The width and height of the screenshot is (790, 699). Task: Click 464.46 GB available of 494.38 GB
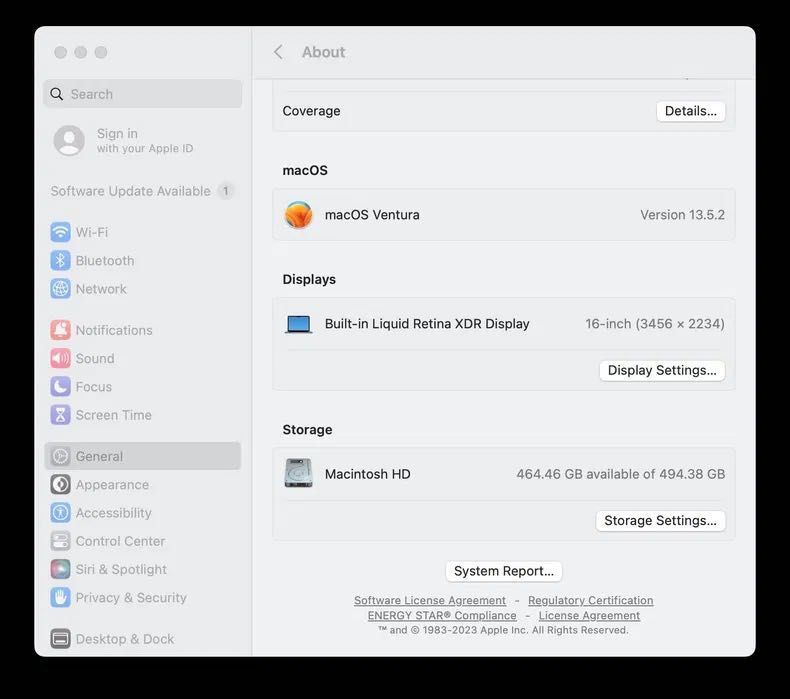point(621,474)
